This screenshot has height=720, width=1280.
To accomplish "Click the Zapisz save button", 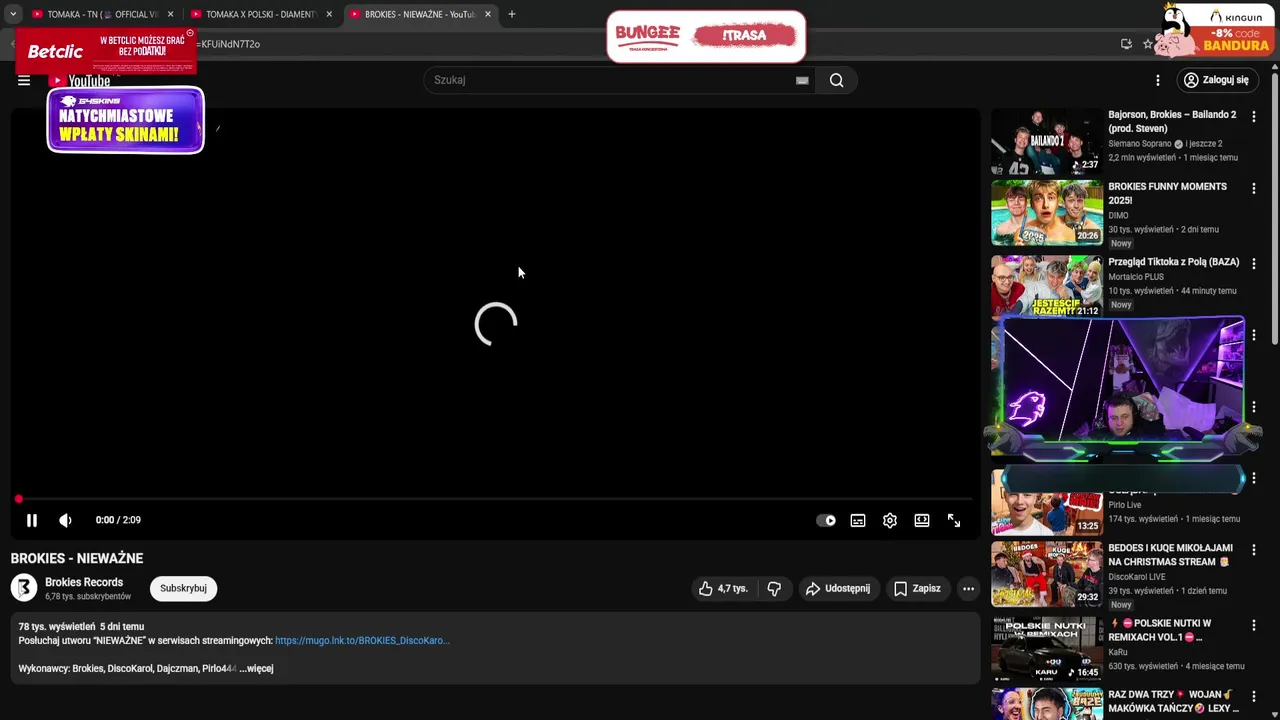I will 917,589.
